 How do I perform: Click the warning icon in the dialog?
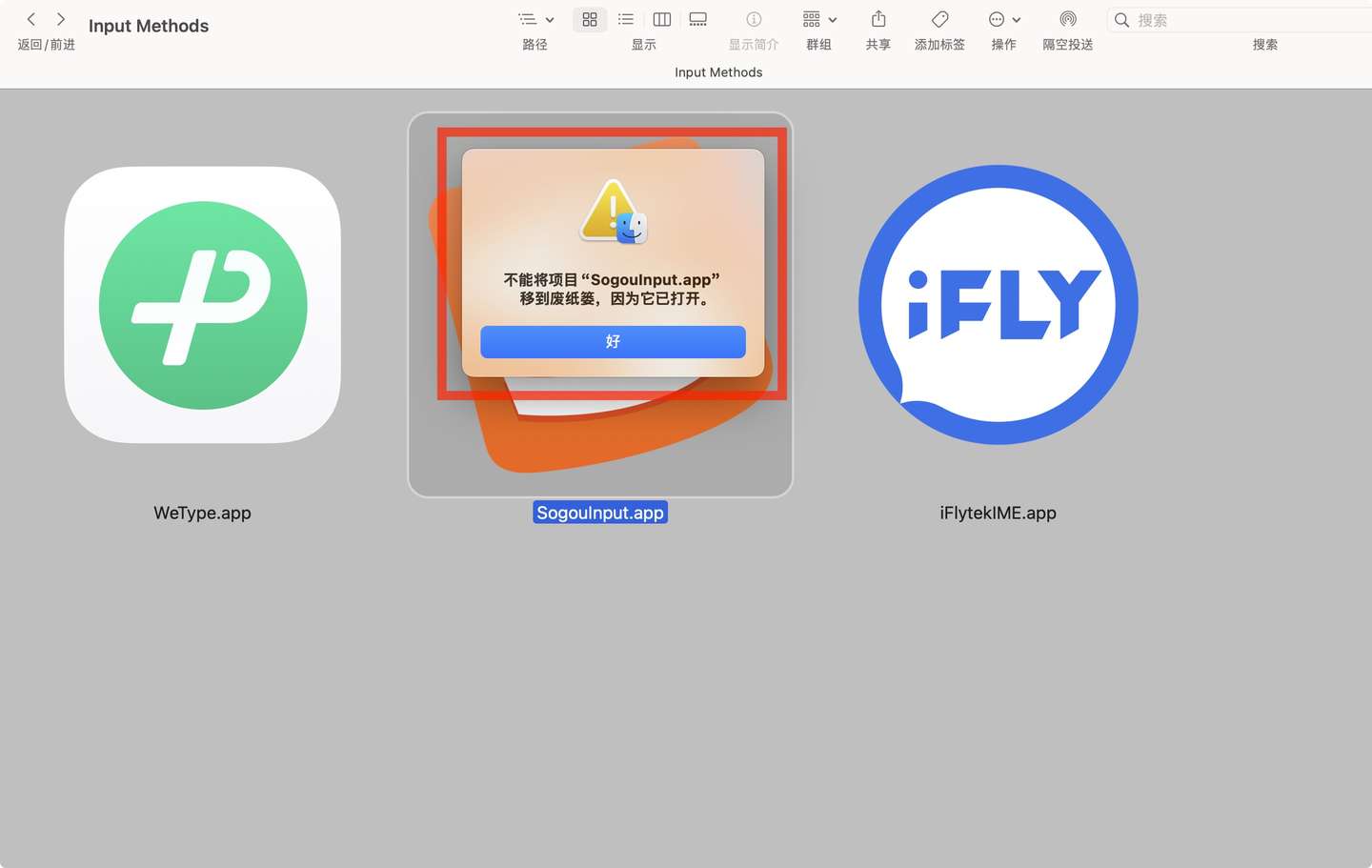point(613,212)
